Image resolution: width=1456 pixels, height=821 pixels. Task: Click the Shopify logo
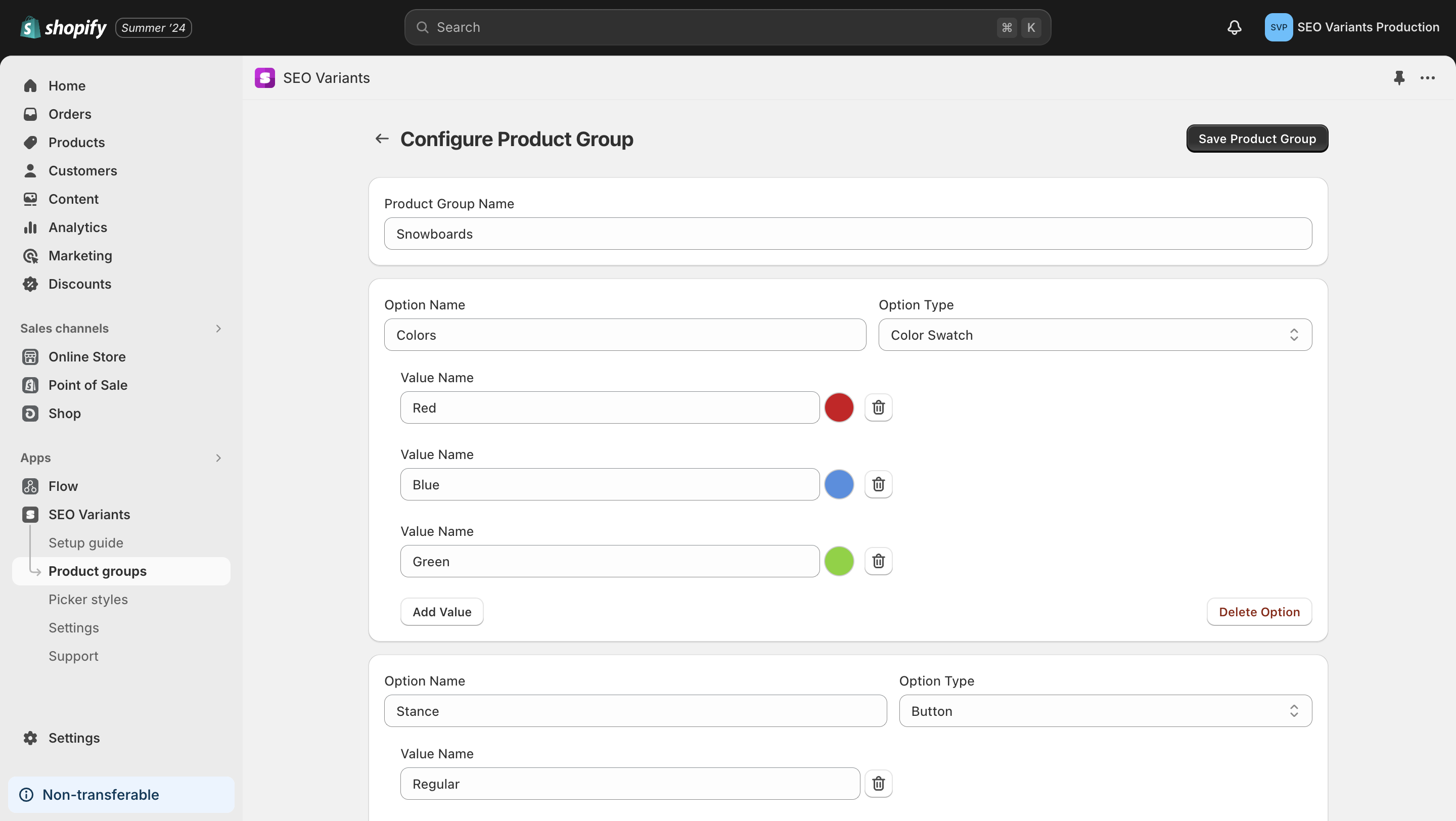(63, 27)
